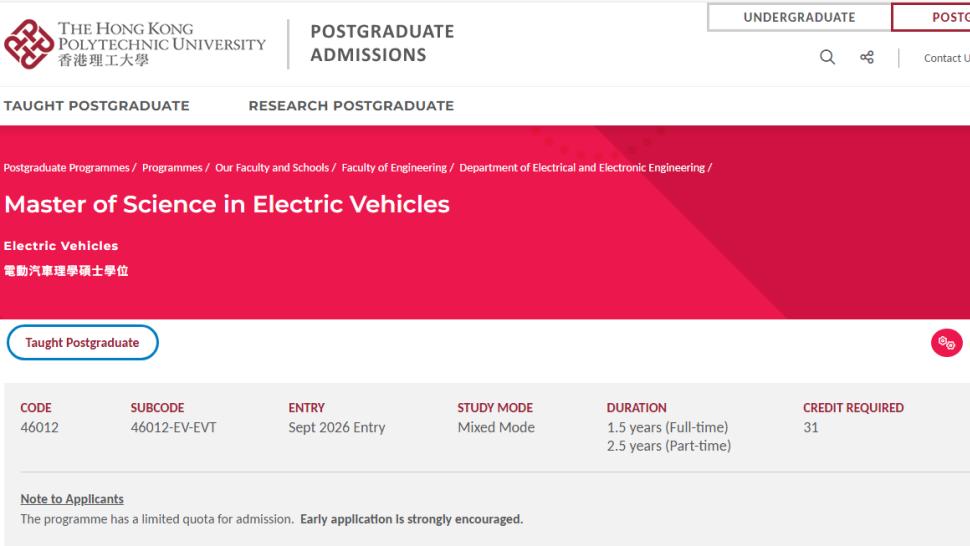Click the subcode 46012-EV-EVT value
The width and height of the screenshot is (970, 546).
point(173,428)
